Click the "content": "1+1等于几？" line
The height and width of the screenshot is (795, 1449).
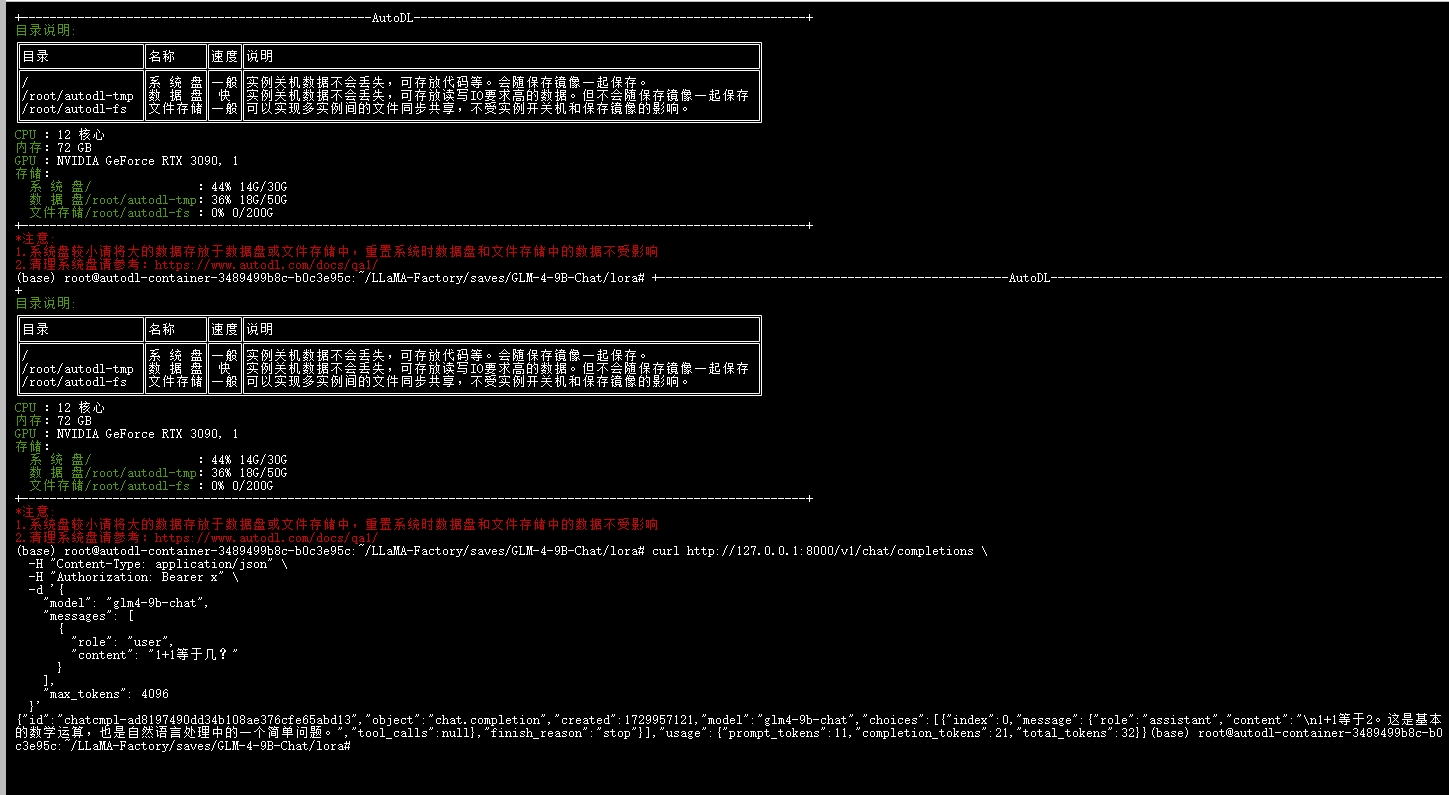pos(155,655)
